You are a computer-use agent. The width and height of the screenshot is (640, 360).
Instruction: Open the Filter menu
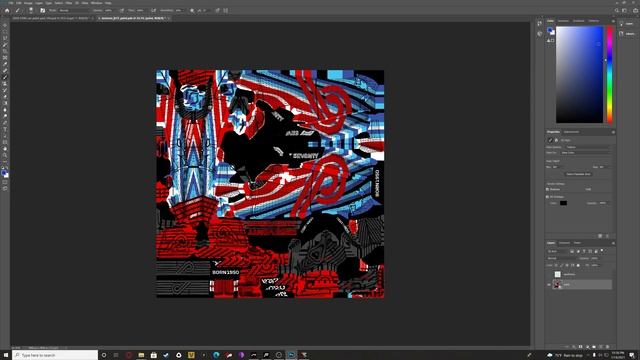68,3
